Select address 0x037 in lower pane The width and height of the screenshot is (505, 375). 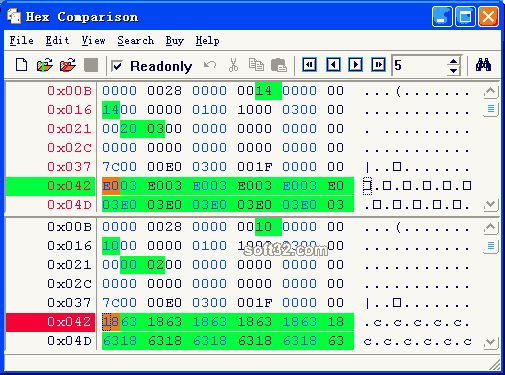69,303
